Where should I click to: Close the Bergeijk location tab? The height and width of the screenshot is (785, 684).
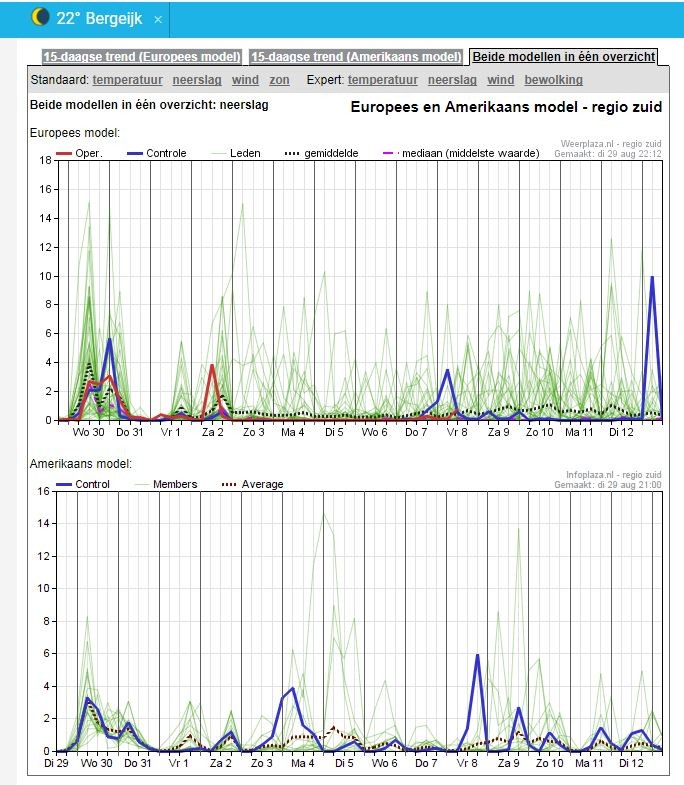158,20
